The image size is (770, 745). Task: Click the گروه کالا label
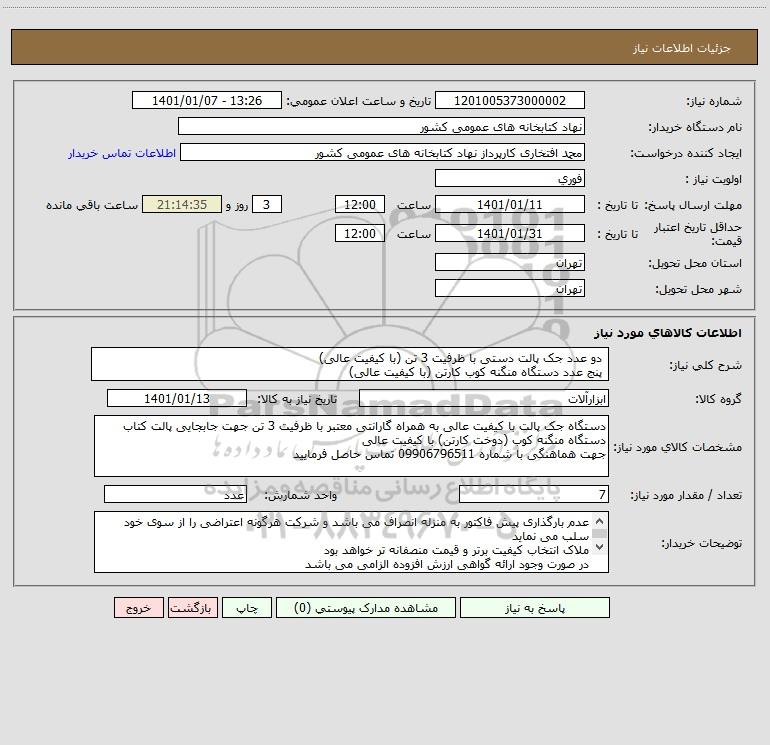click(x=718, y=399)
